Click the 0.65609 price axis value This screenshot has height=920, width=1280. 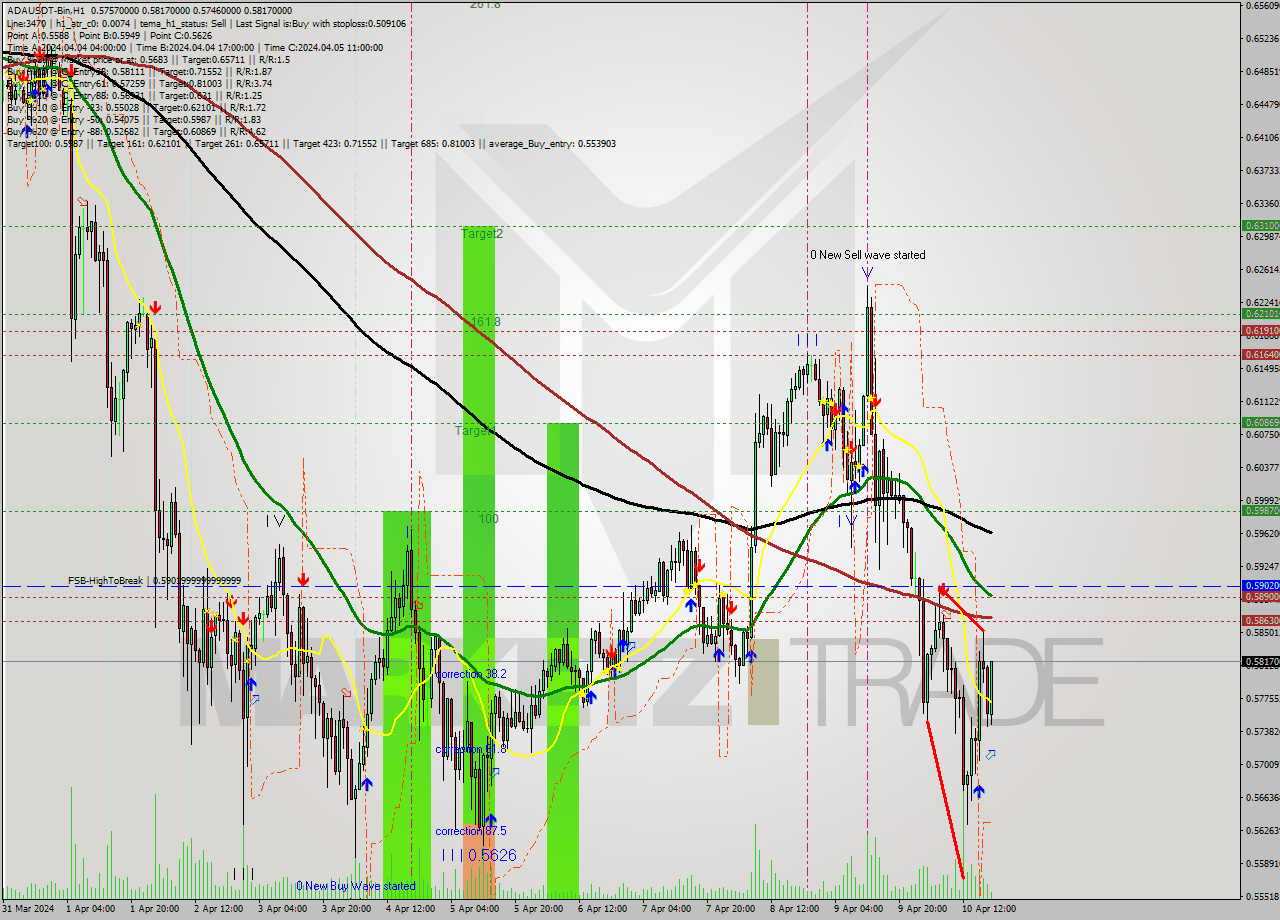pyautogui.click(x=1261, y=5)
